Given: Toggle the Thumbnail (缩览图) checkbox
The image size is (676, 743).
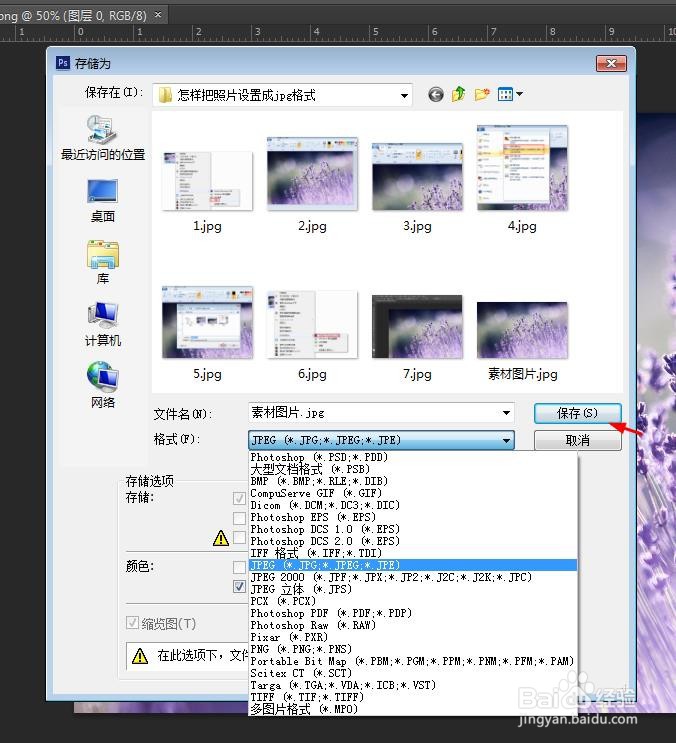Looking at the screenshot, I should (x=132, y=623).
